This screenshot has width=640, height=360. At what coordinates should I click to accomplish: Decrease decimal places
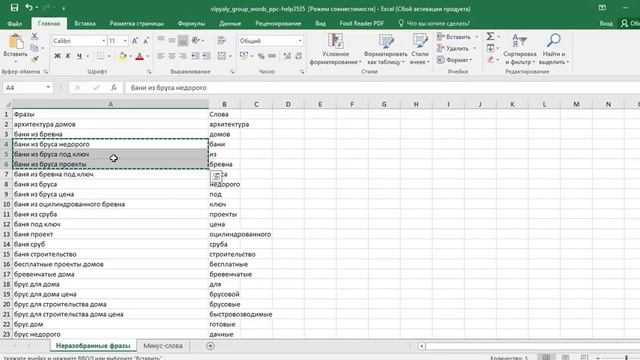[298, 56]
